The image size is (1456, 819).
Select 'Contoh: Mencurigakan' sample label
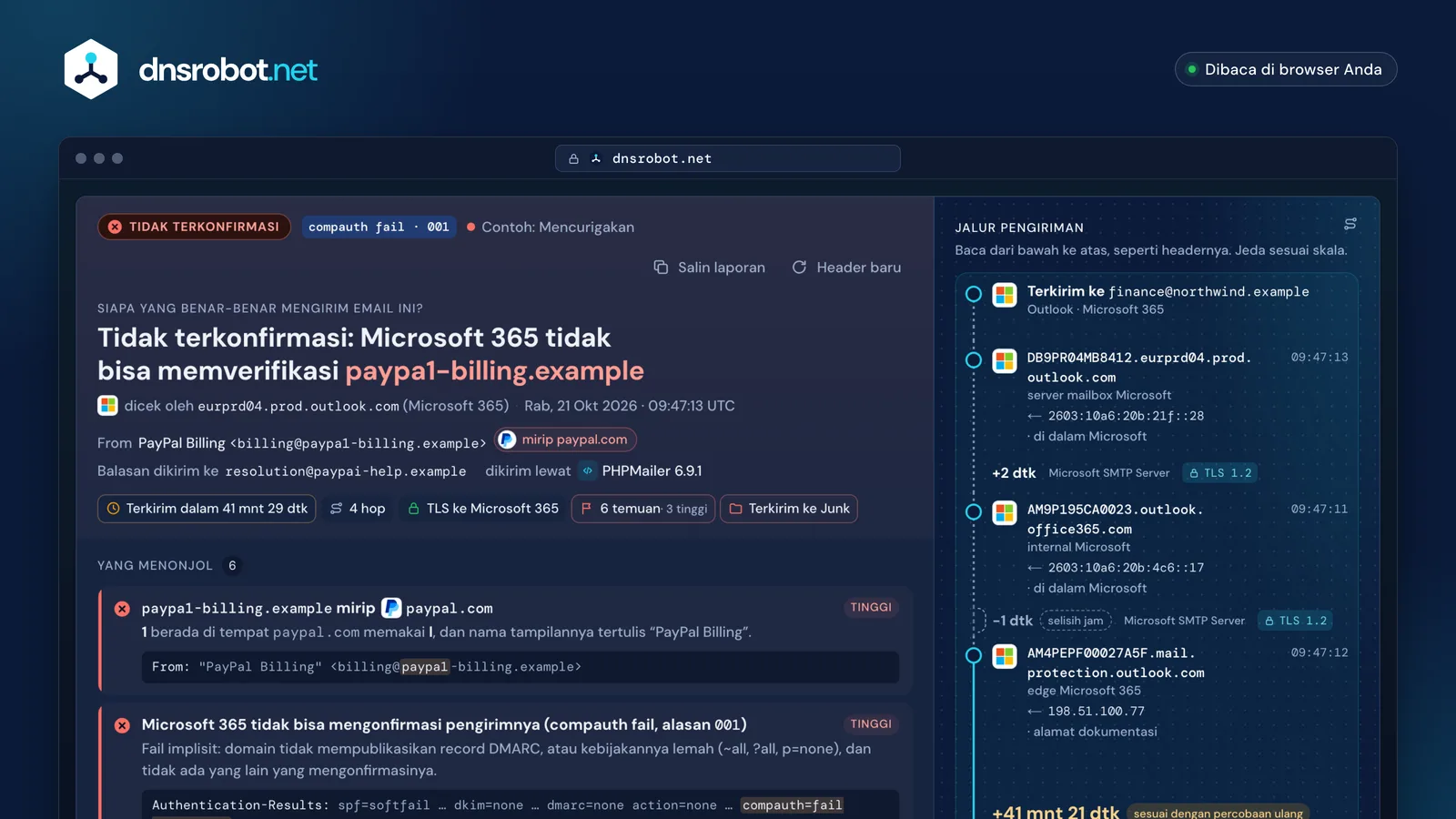click(551, 227)
